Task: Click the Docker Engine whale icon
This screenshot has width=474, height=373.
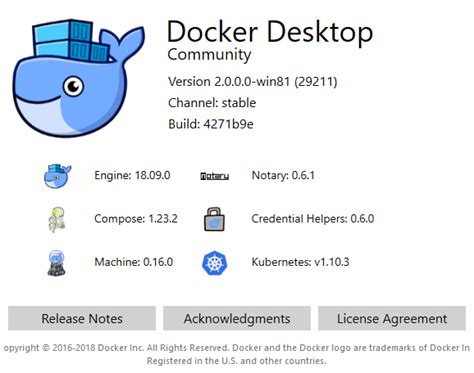Action: pos(57,176)
